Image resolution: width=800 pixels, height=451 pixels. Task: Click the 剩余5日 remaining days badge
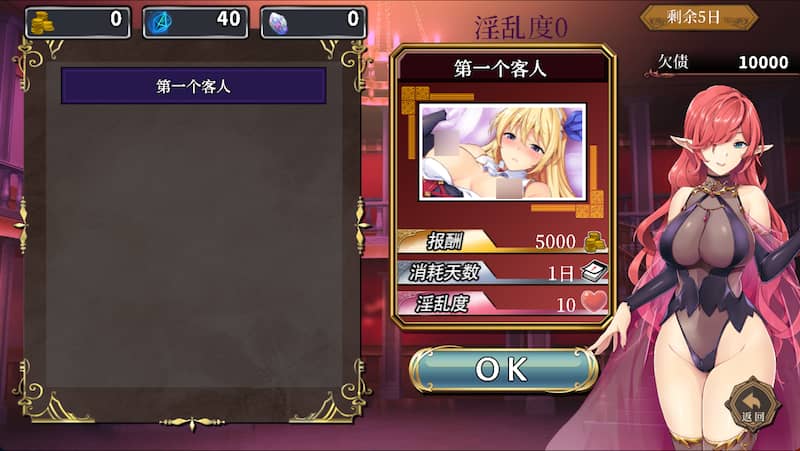click(699, 18)
